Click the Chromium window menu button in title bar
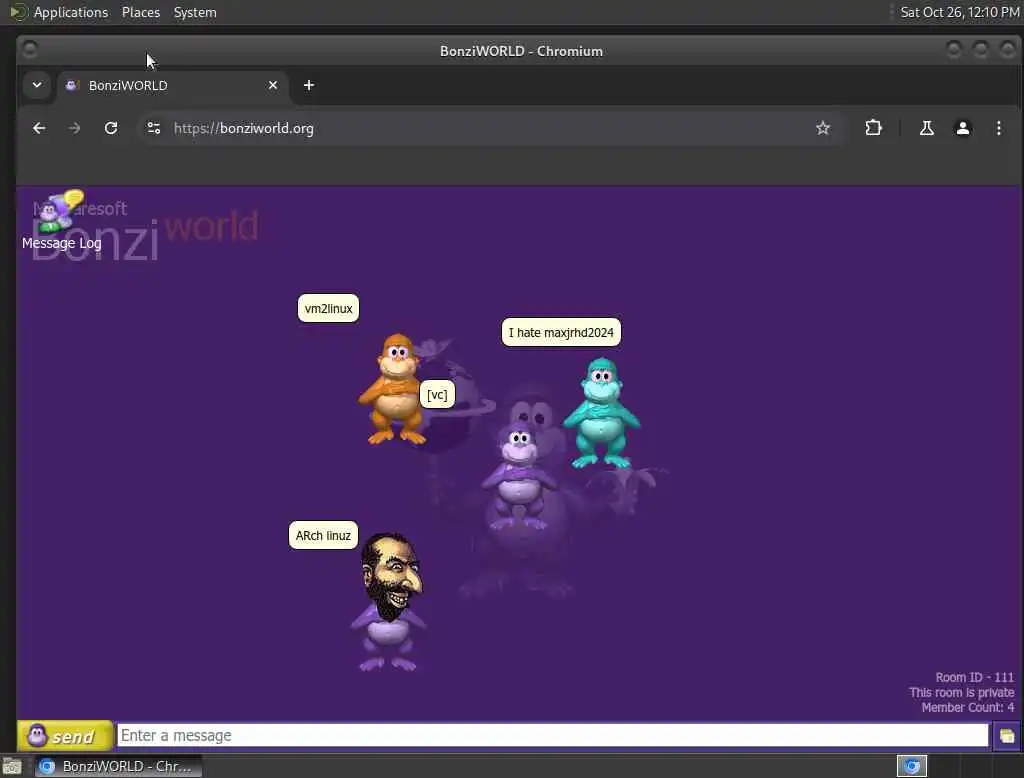This screenshot has height=778, width=1024. coord(29,49)
